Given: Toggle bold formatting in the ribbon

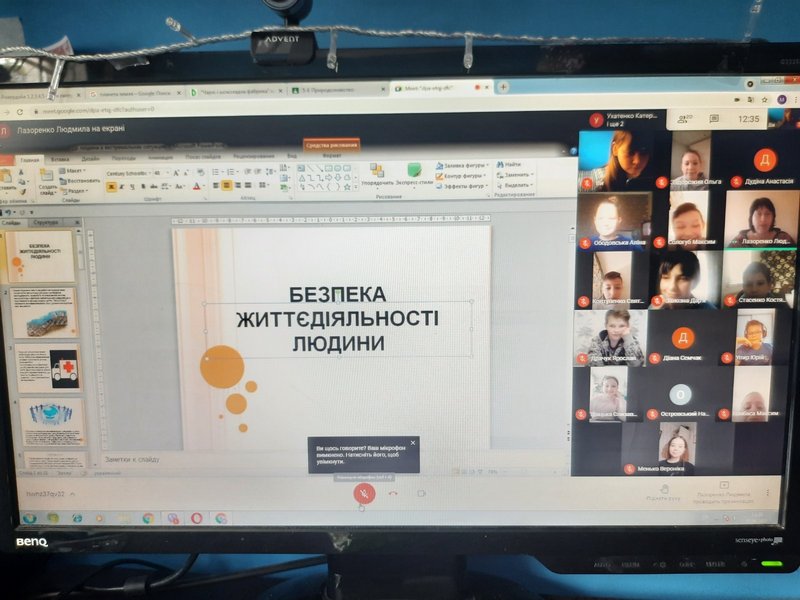Looking at the screenshot, I should pyautogui.click(x=111, y=187).
